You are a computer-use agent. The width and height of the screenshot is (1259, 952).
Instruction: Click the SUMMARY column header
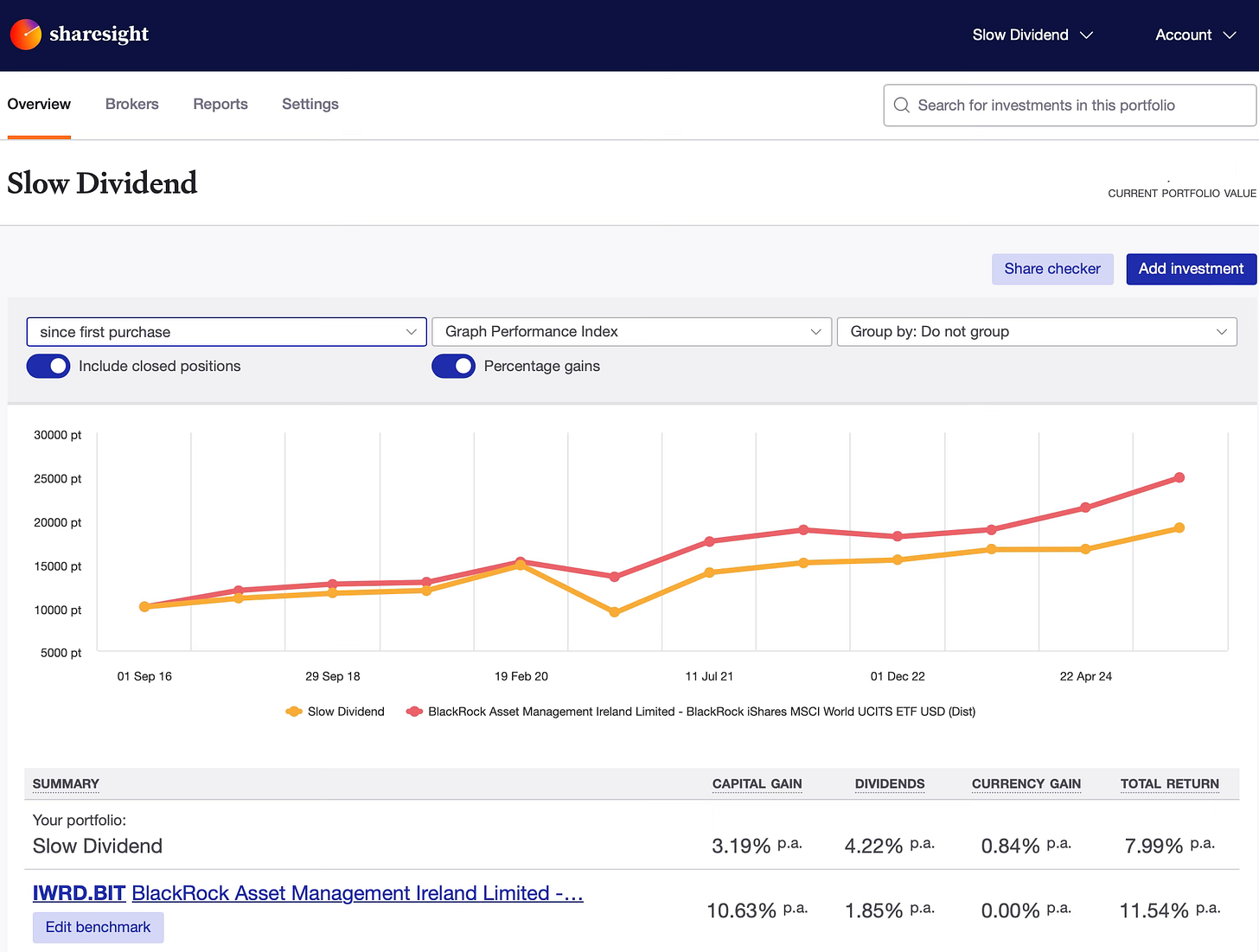66,784
